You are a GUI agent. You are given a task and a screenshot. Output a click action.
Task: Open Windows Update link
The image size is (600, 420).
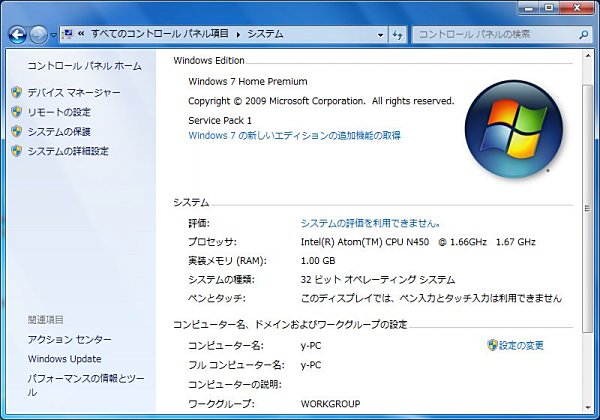[64, 359]
